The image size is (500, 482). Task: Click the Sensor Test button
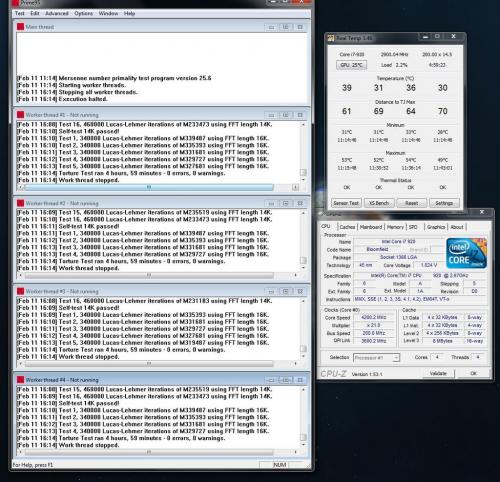[346, 203]
